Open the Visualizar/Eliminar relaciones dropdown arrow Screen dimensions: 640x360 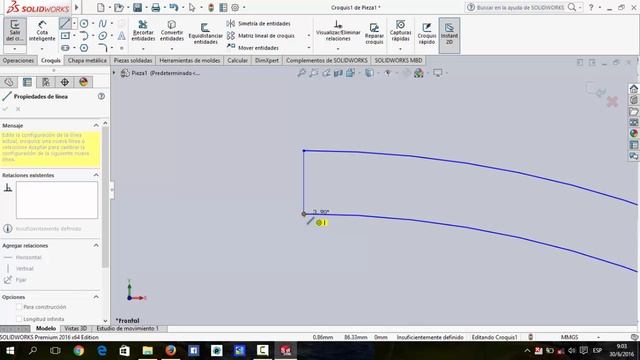click(x=338, y=49)
